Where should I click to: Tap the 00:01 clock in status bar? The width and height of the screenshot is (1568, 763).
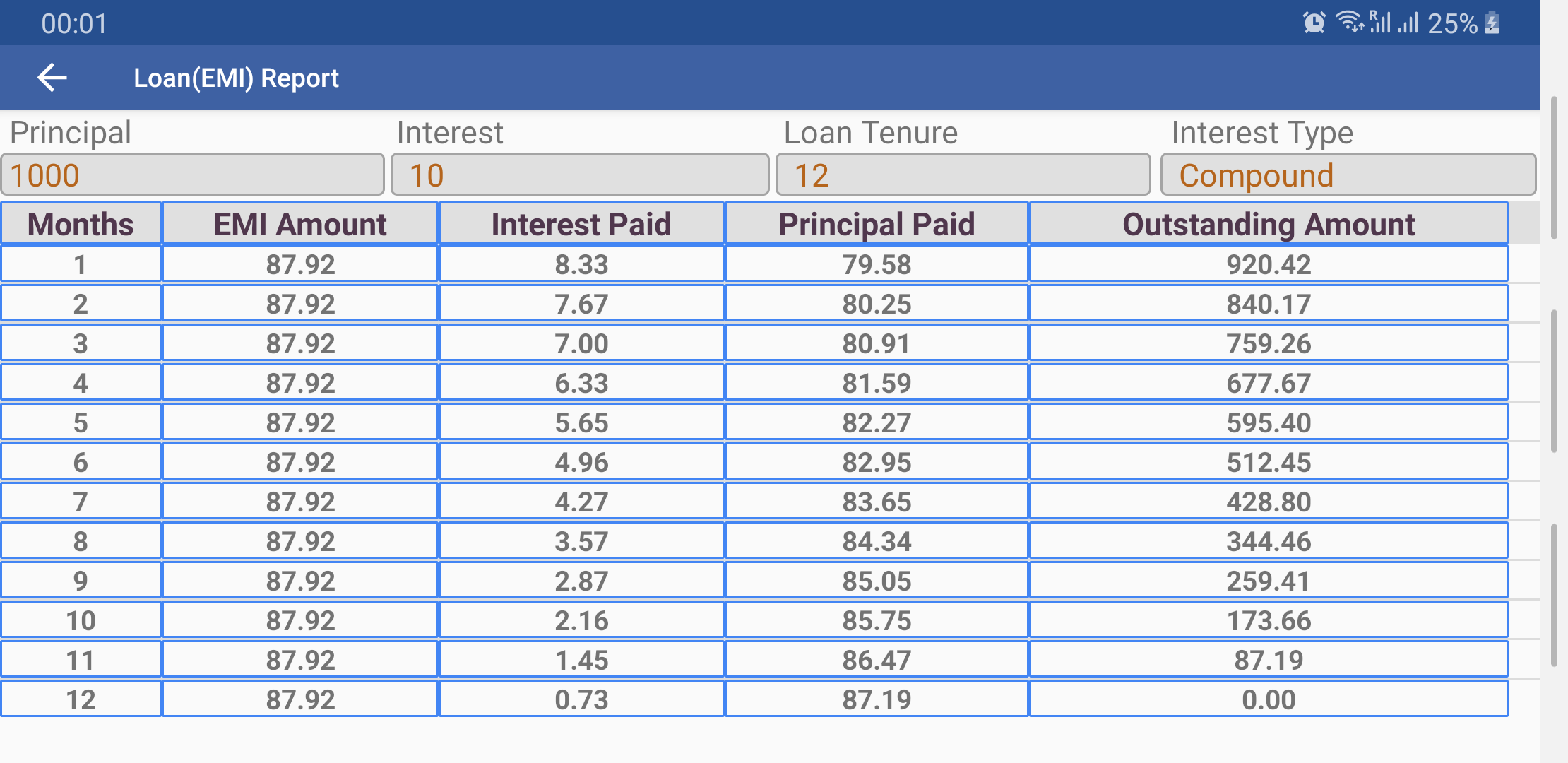74,24
